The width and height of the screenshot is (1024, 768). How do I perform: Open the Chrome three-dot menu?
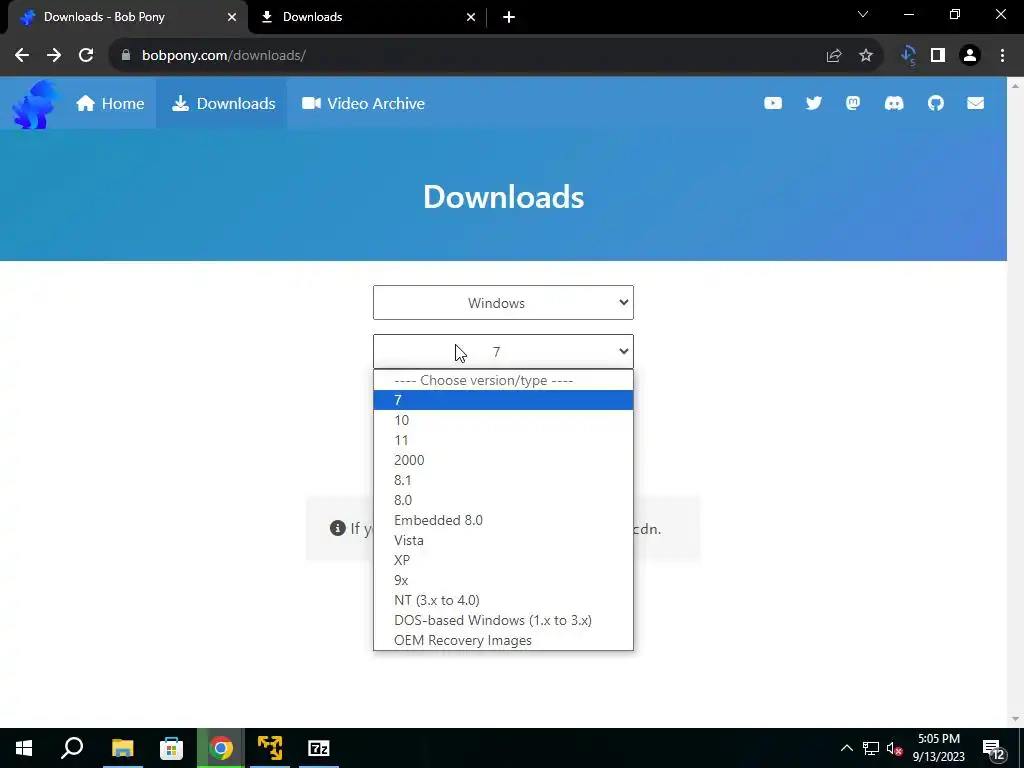1002,56
